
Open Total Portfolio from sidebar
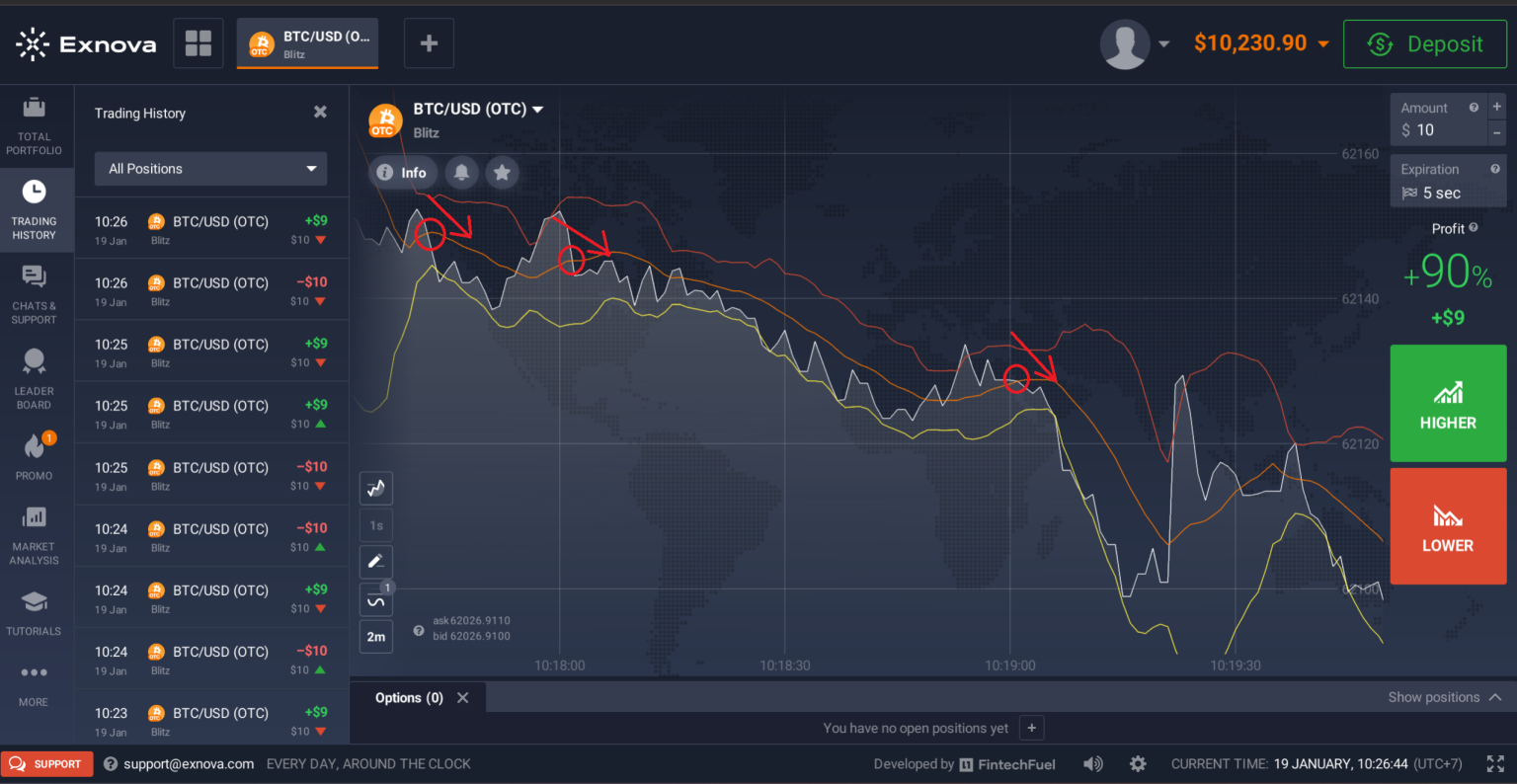coord(35,126)
